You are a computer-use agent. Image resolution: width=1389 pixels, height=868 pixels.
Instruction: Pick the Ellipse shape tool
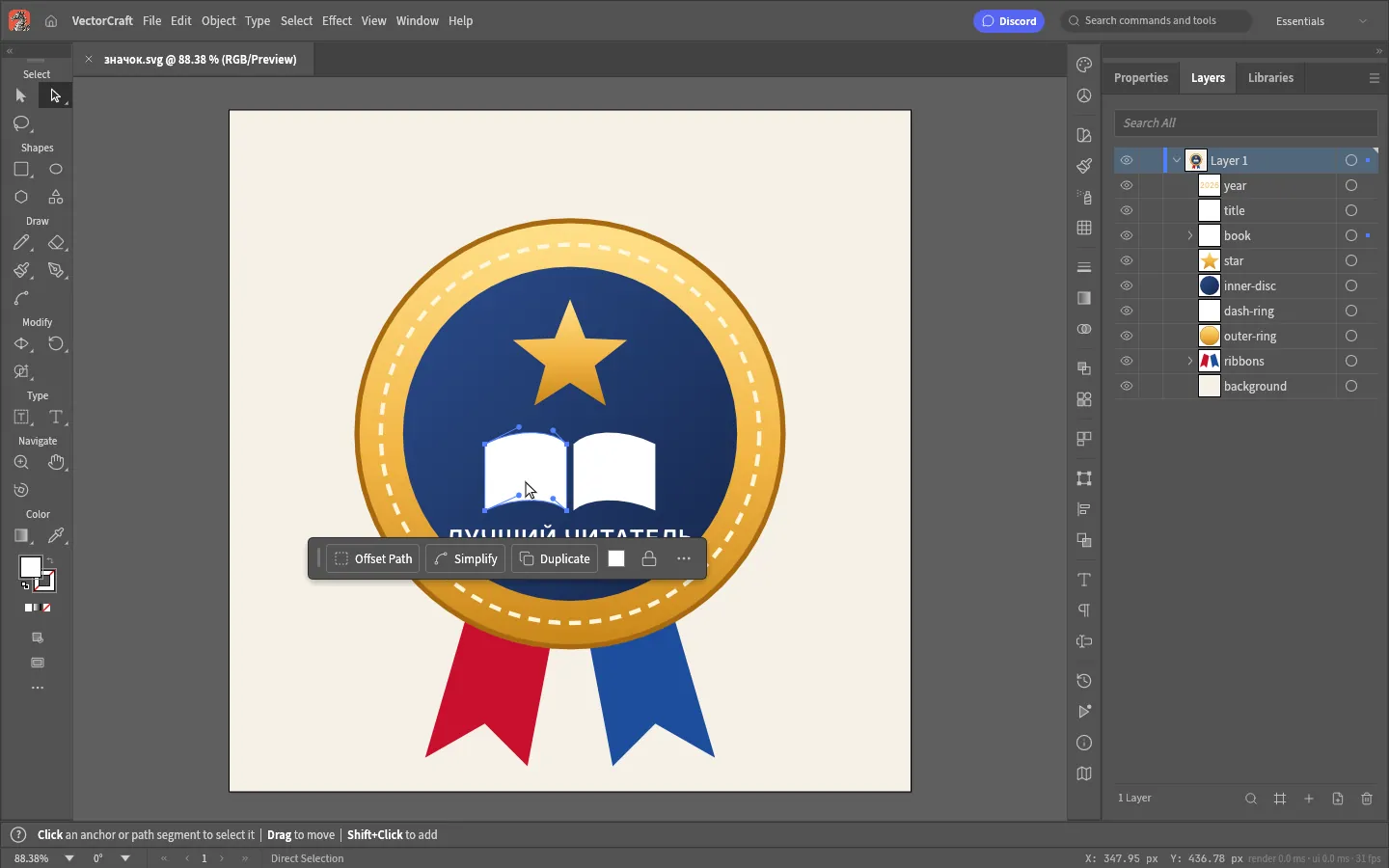pyautogui.click(x=56, y=170)
